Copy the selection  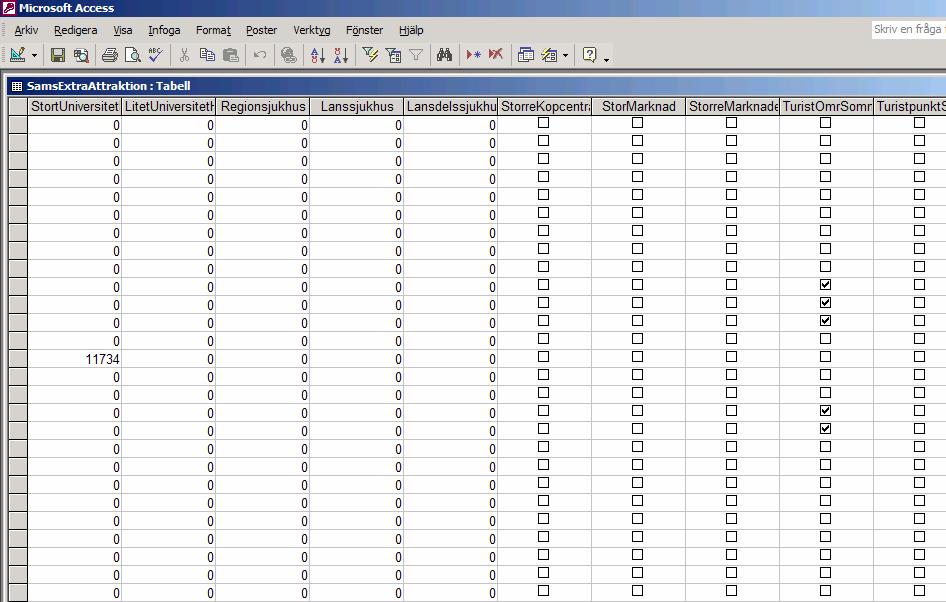tap(207, 55)
